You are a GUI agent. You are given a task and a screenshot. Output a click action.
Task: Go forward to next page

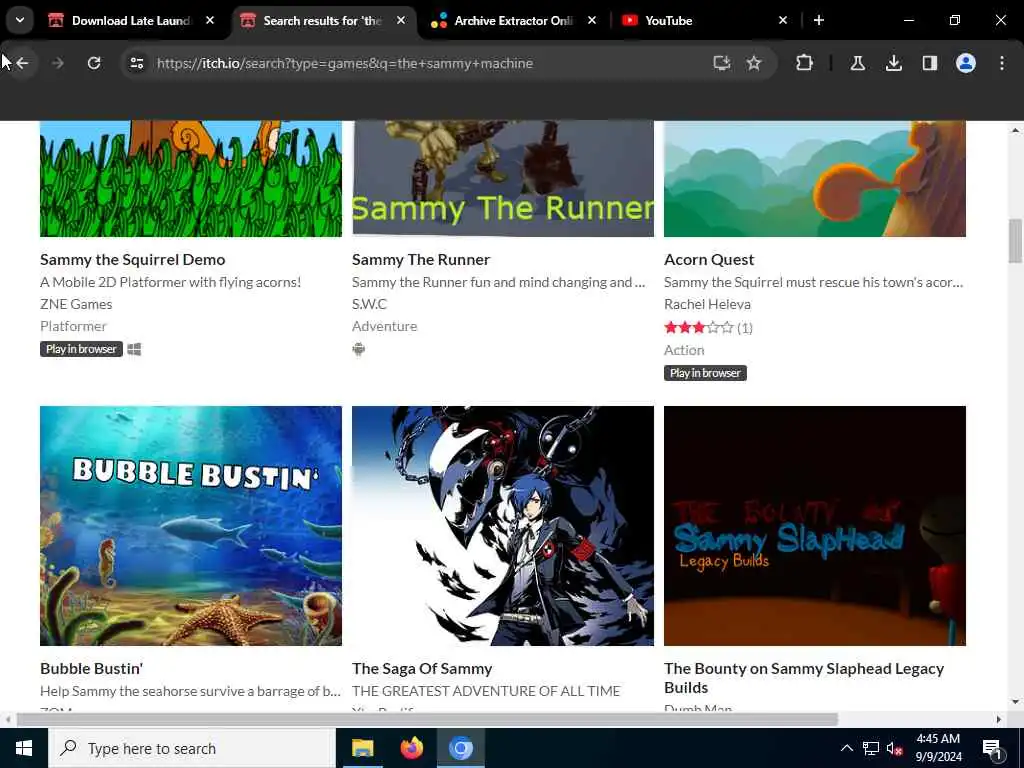[x=57, y=63]
